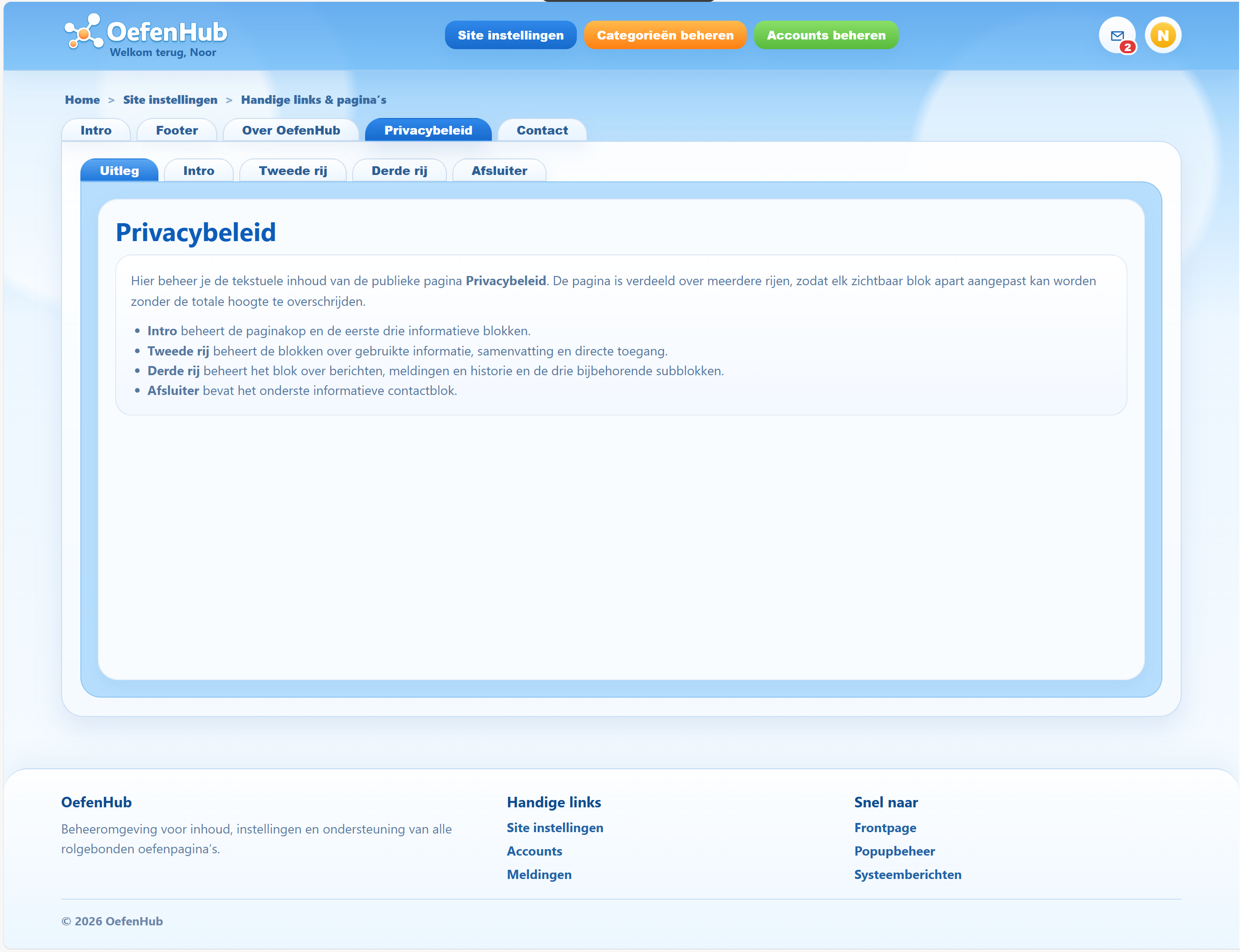Switch to the Contact tab
Image resolution: width=1240 pixels, height=952 pixels.
pos(542,130)
